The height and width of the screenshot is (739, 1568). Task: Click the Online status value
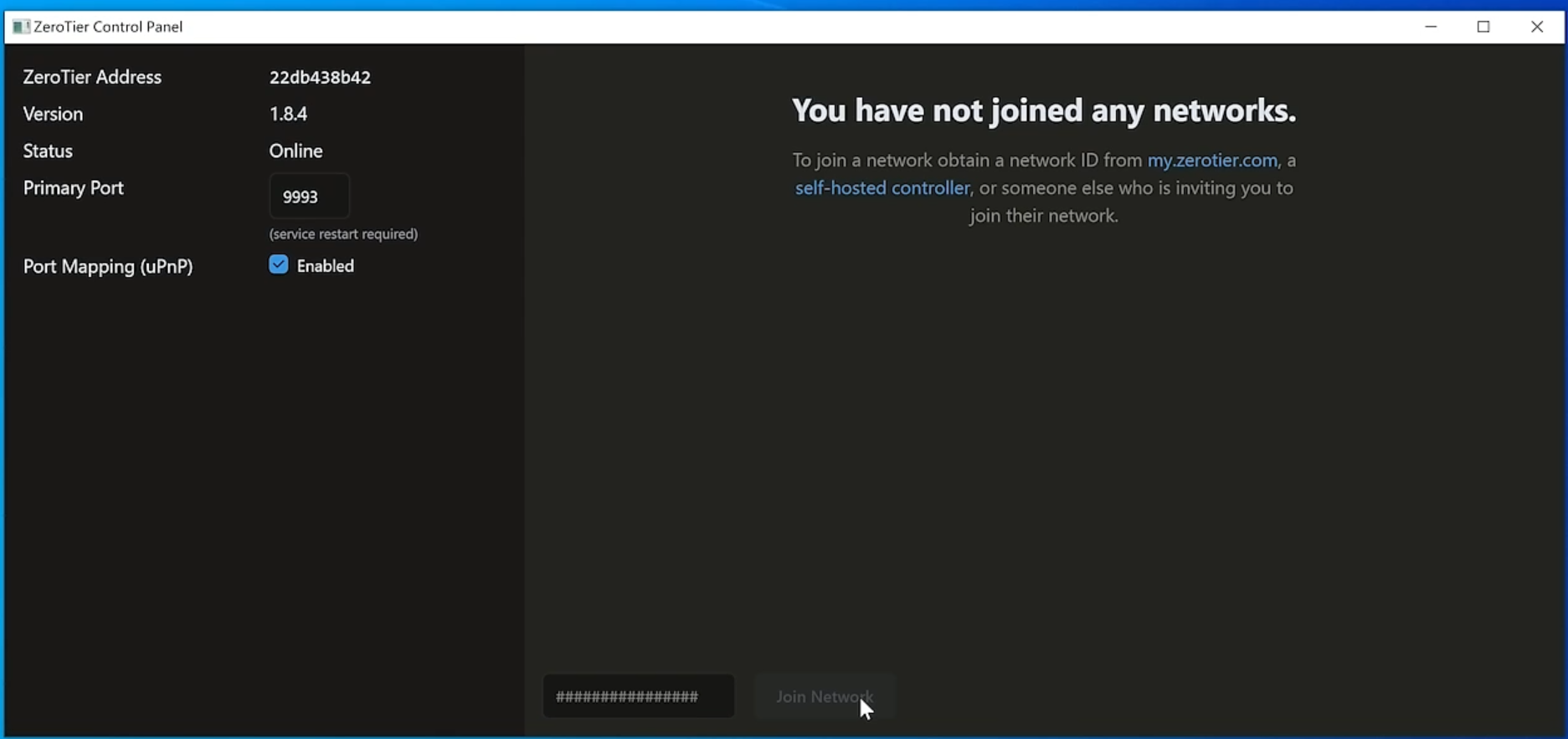tap(296, 151)
